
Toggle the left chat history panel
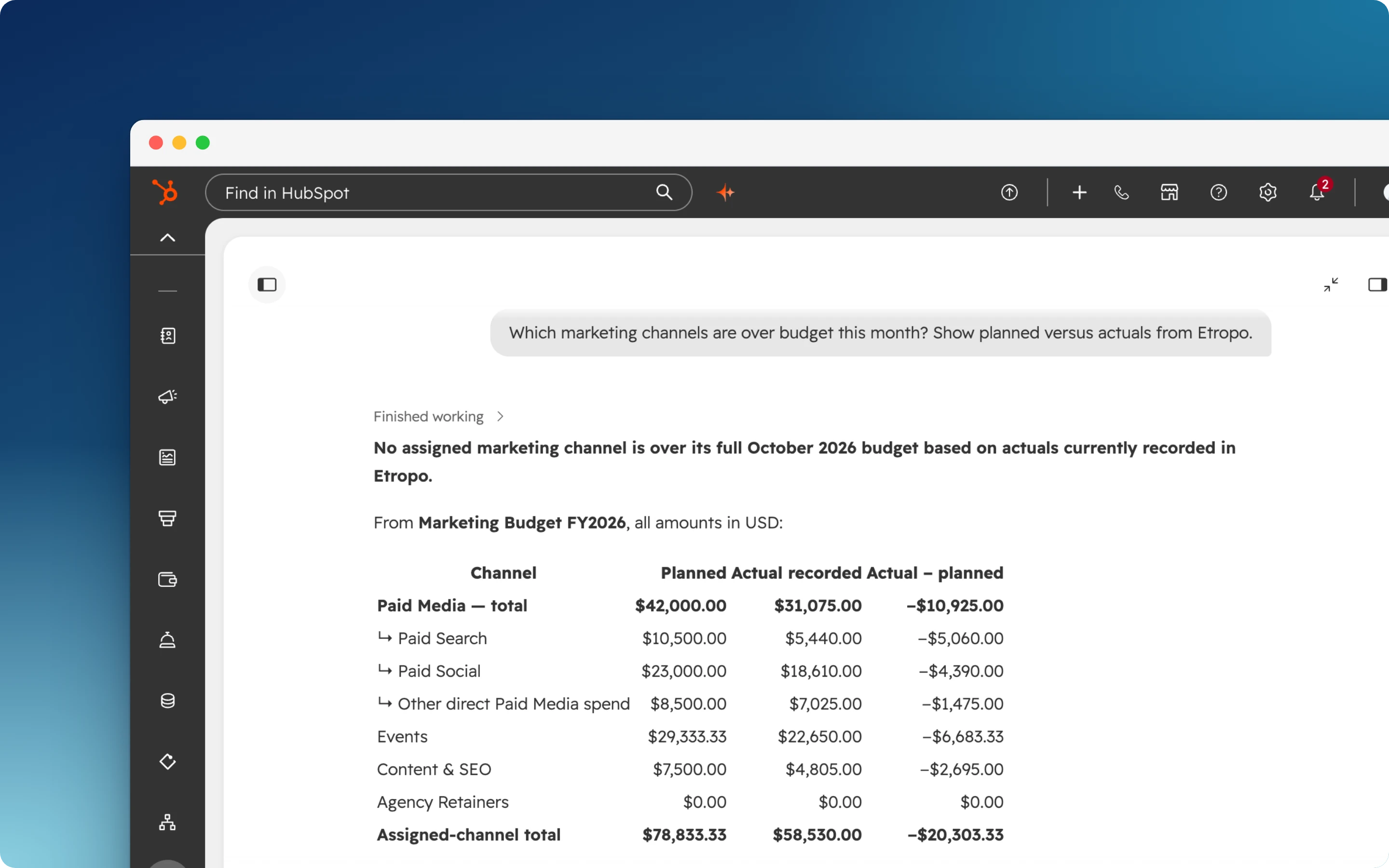pyautogui.click(x=267, y=285)
